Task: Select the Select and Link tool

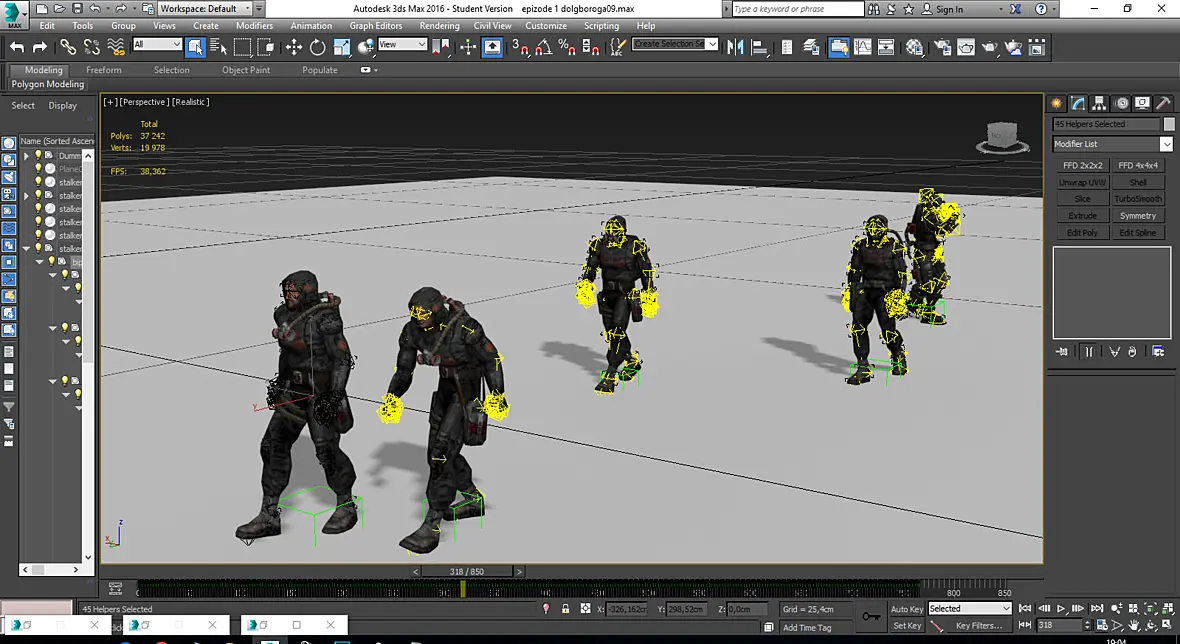Action: pyautogui.click(x=68, y=47)
